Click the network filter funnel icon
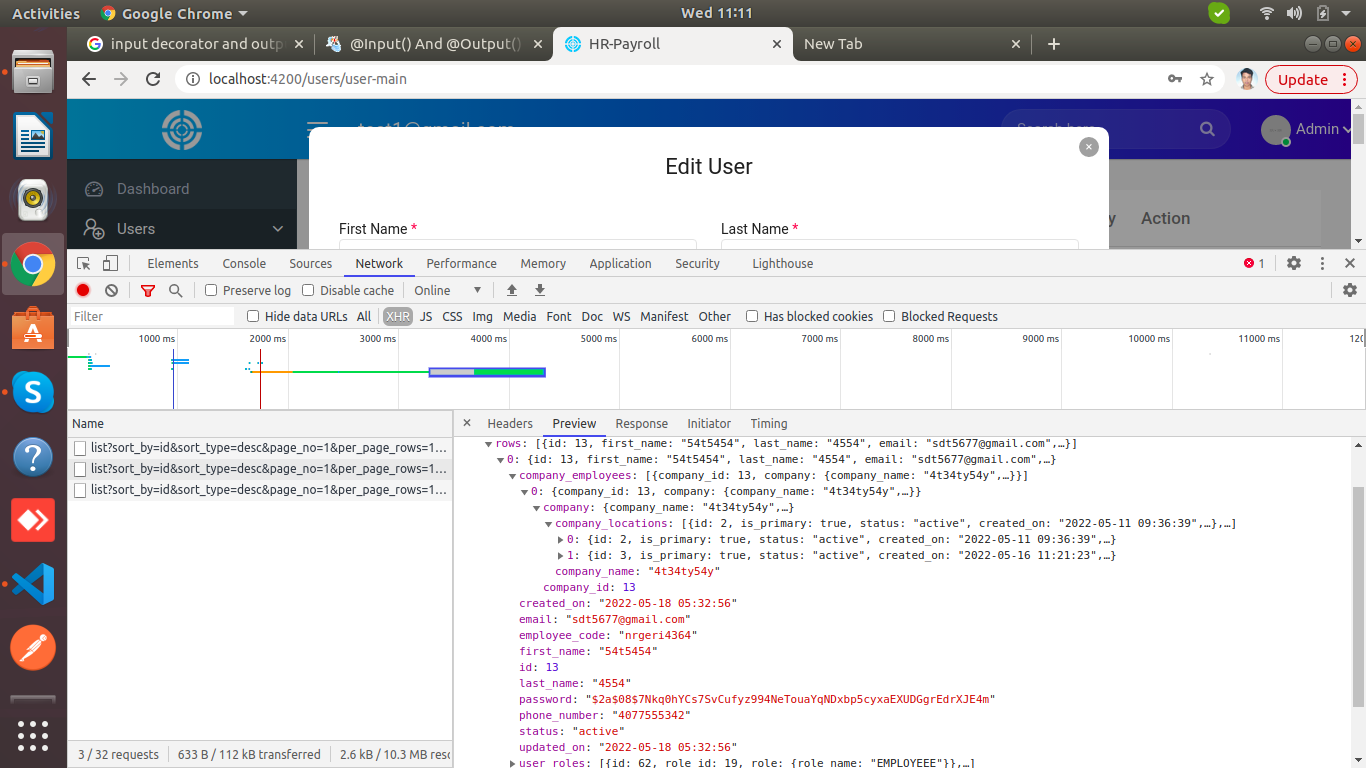This screenshot has width=1366, height=768. click(148, 290)
